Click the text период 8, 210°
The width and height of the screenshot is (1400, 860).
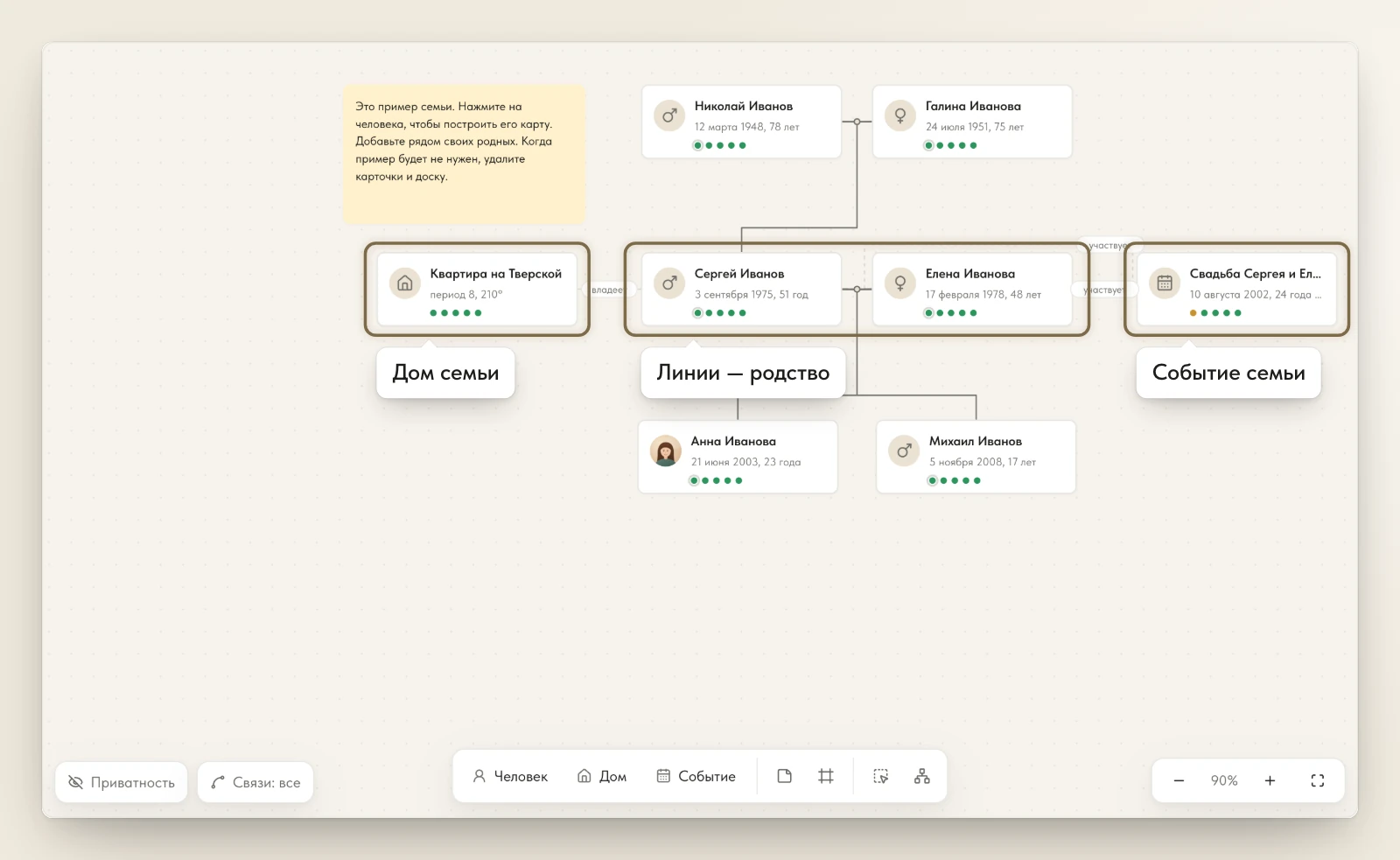466,295
